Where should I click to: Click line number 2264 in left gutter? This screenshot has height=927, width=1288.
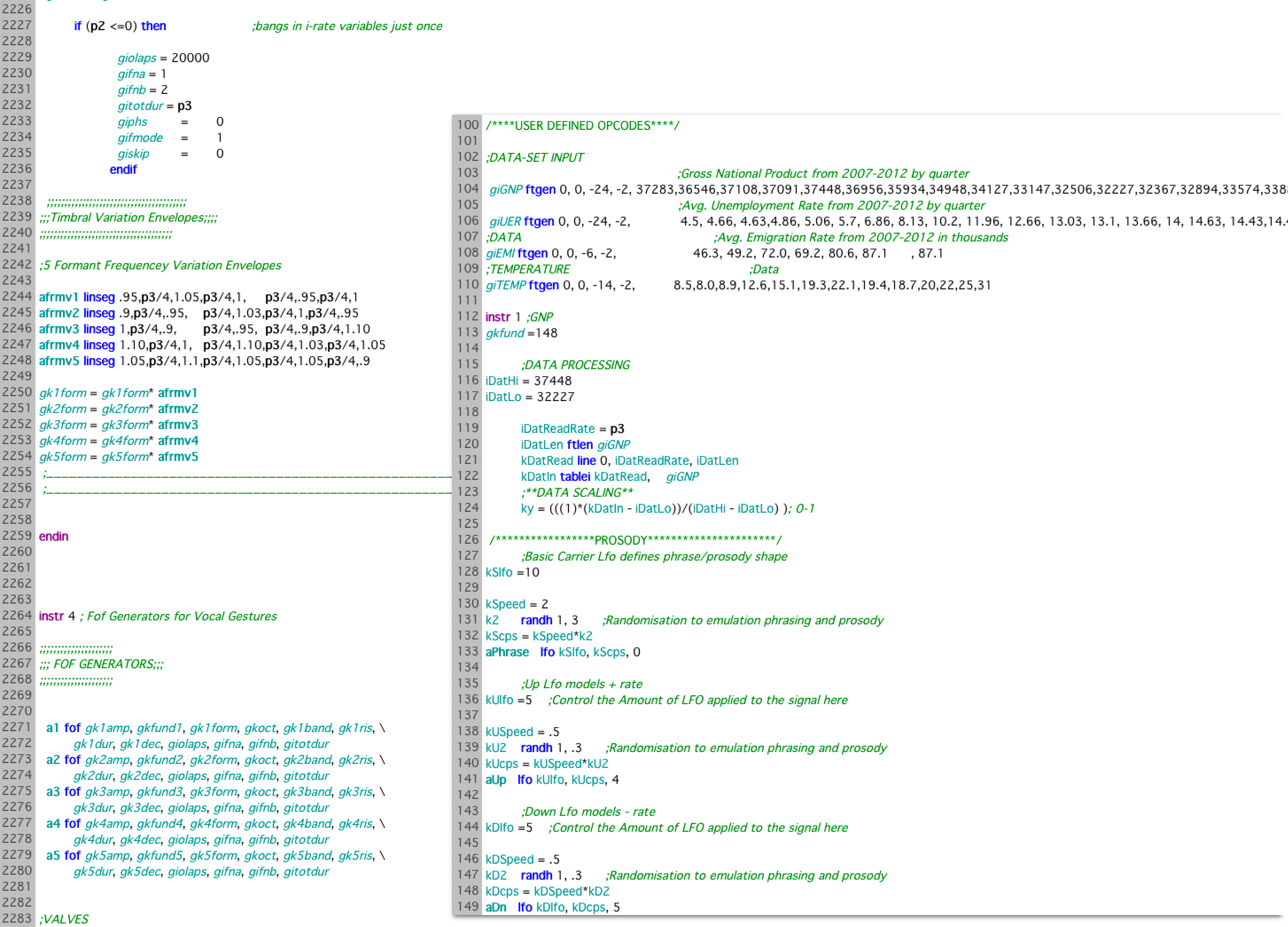coord(17,615)
